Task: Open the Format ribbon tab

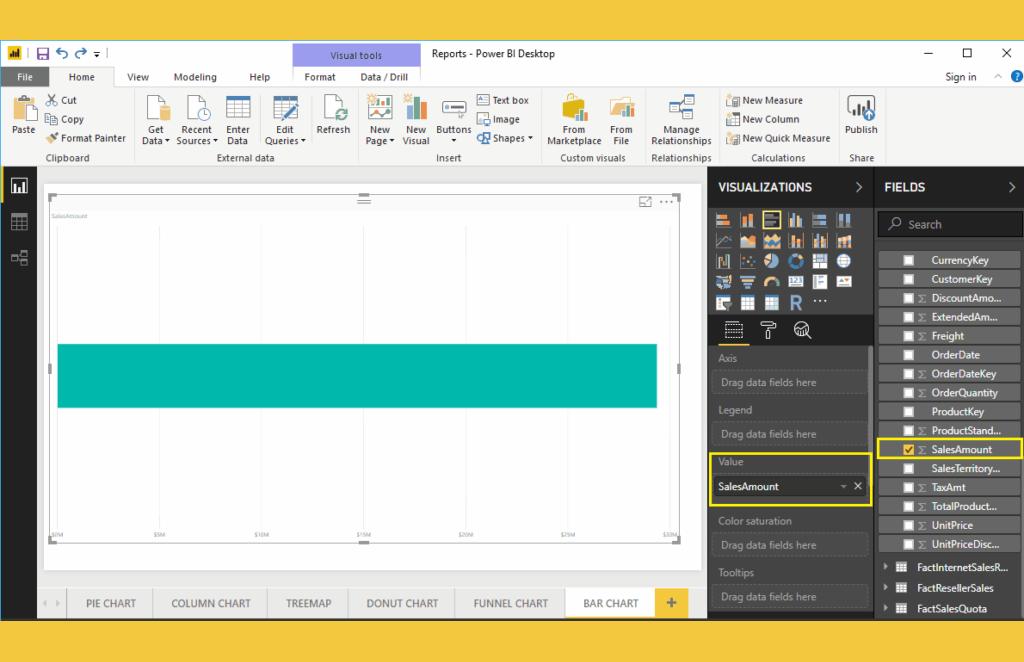Action: 320,77
